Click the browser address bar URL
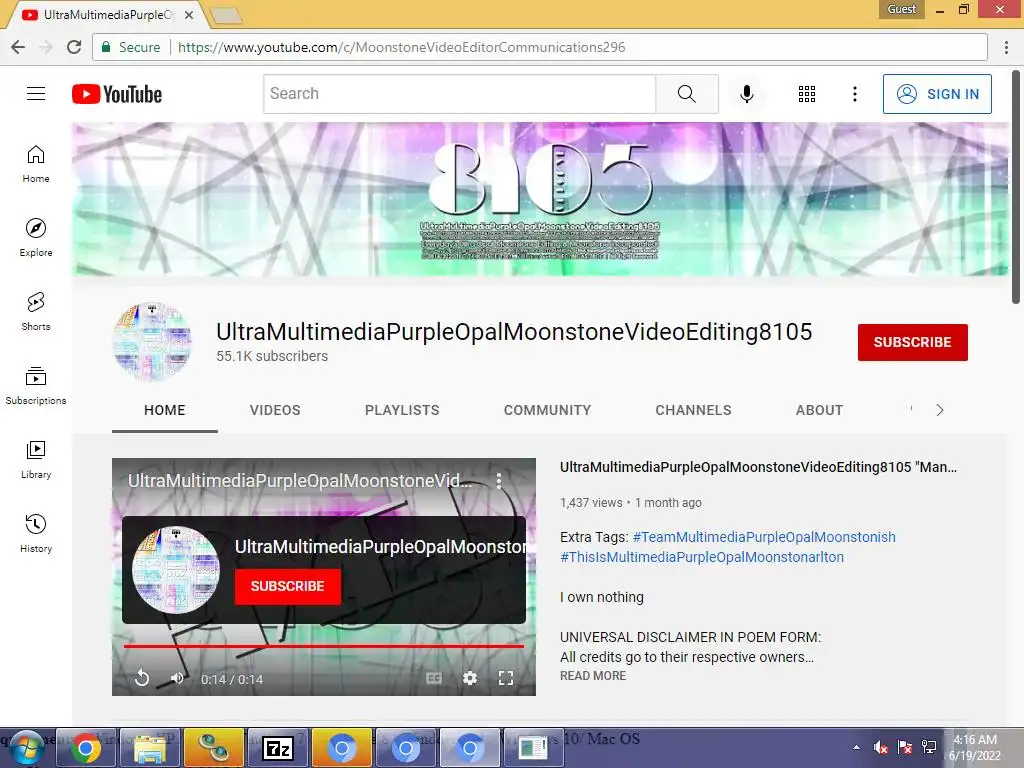Image resolution: width=1024 pixels, height=768 pixels. click(402, 47)
